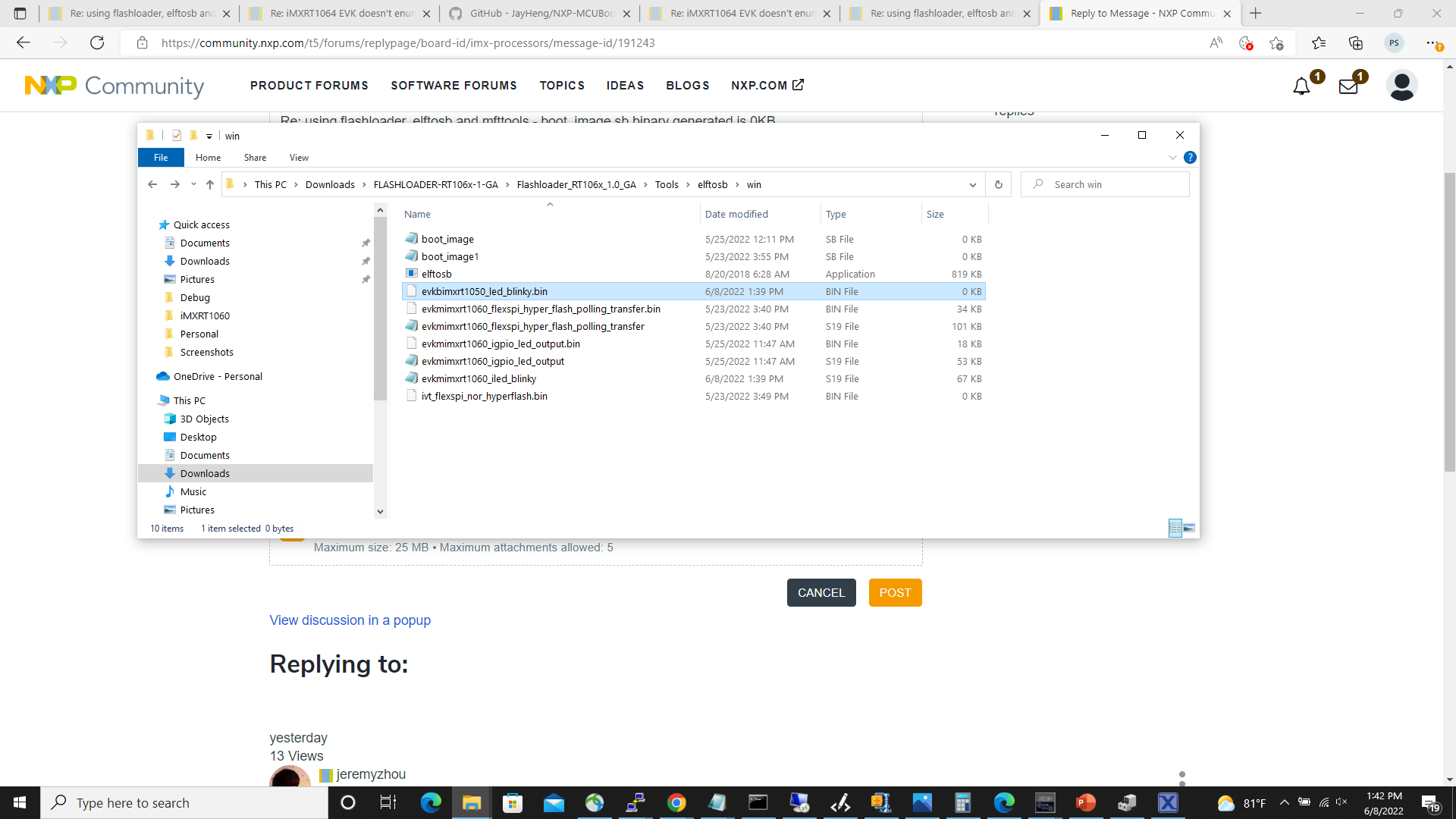The image size is (1456, 819).
Task: Collapse the This PC tree item
Action: (x=152, y=400)
